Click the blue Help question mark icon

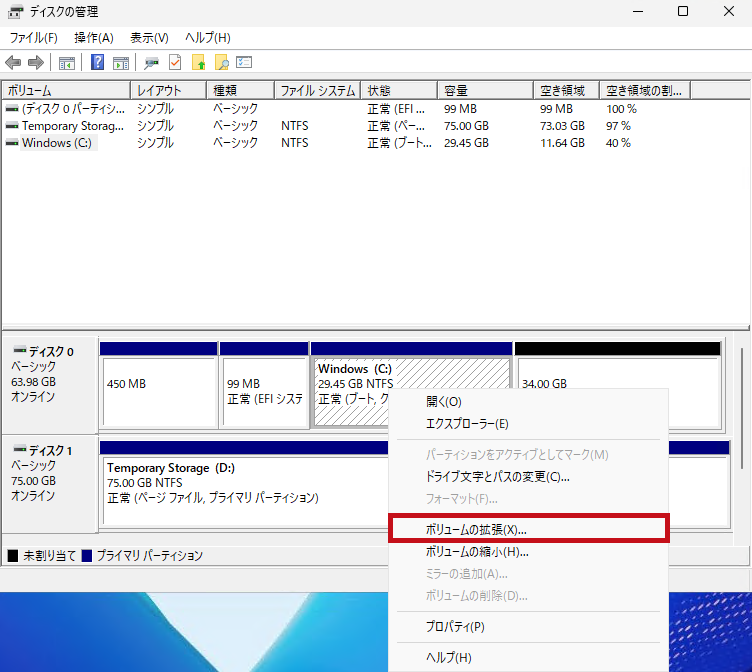pos(97,62)
